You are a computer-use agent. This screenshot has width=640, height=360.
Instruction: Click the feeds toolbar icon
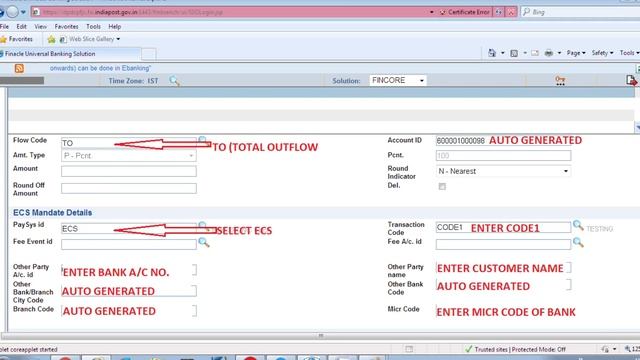(x=514, y=53)
